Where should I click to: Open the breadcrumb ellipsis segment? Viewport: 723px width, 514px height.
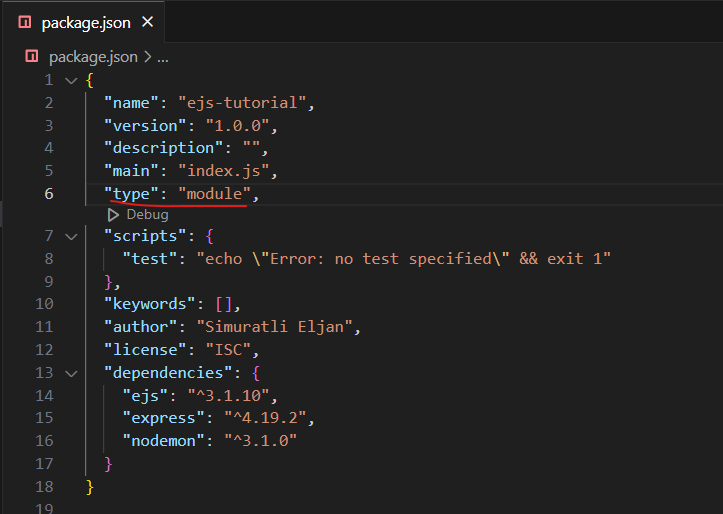(x=163, y=59)
